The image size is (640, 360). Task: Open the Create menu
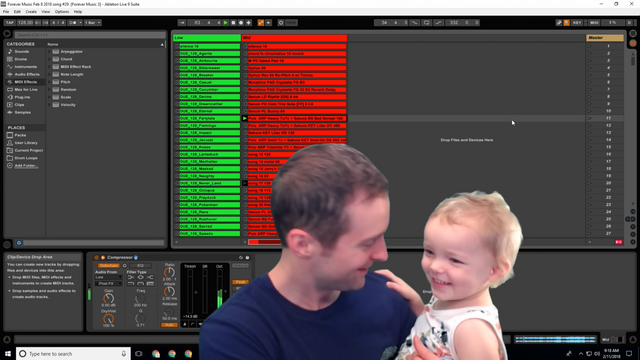[31, 12]
